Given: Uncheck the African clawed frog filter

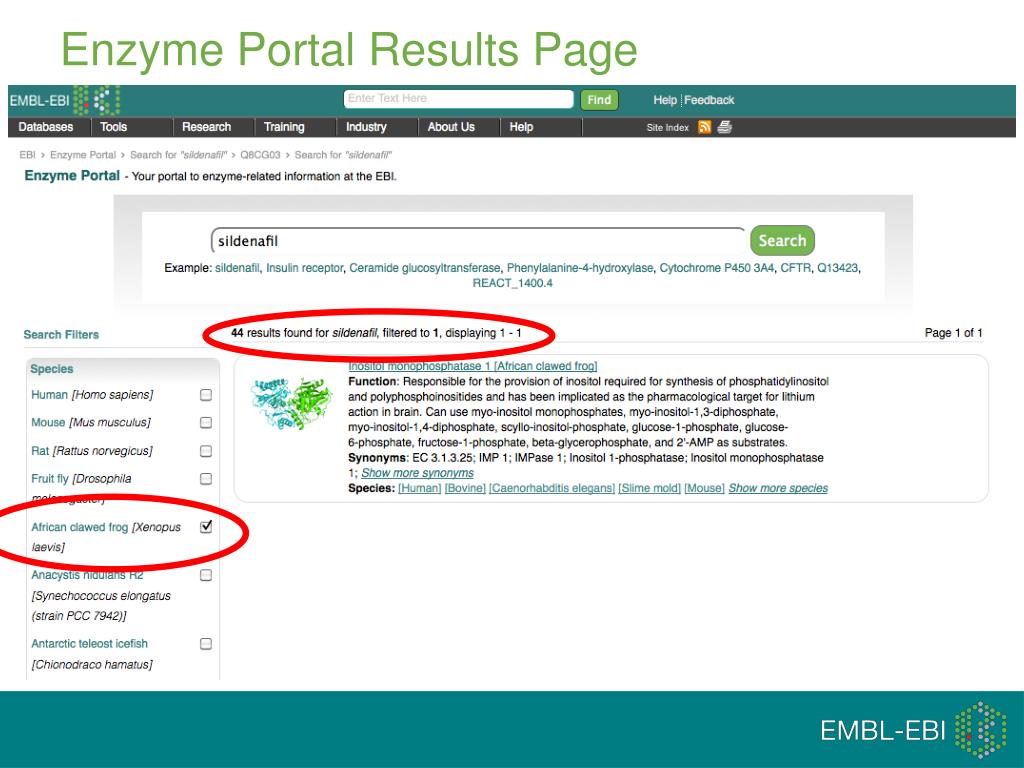Looking at the screenshot, I should click(x=206, y=526).
